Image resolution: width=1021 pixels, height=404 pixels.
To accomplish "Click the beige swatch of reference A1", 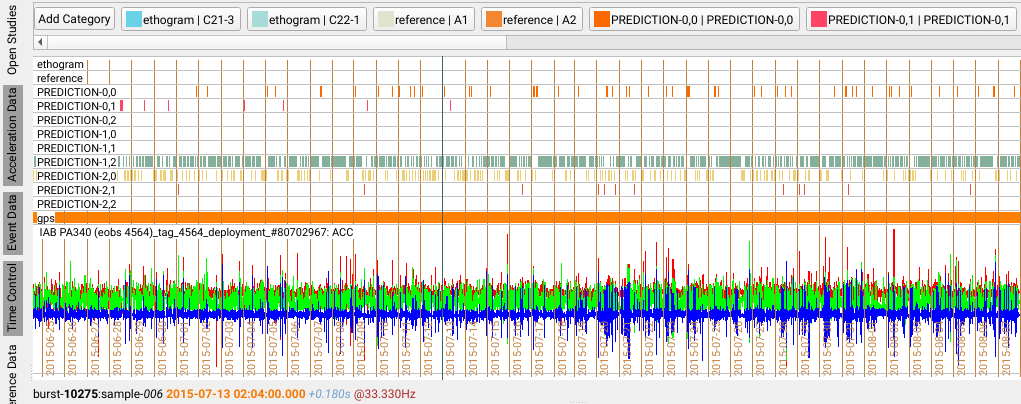I will 384,20.
